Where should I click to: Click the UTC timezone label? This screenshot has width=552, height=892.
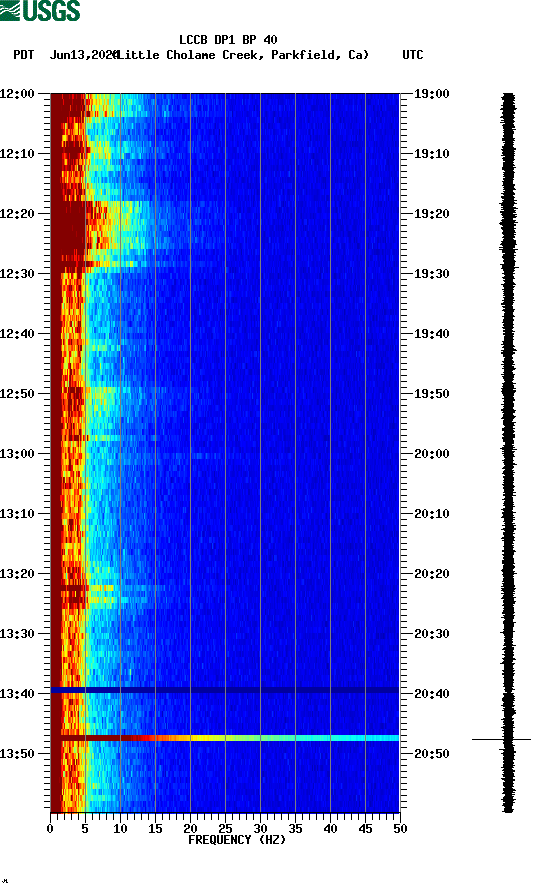(413, 55)
